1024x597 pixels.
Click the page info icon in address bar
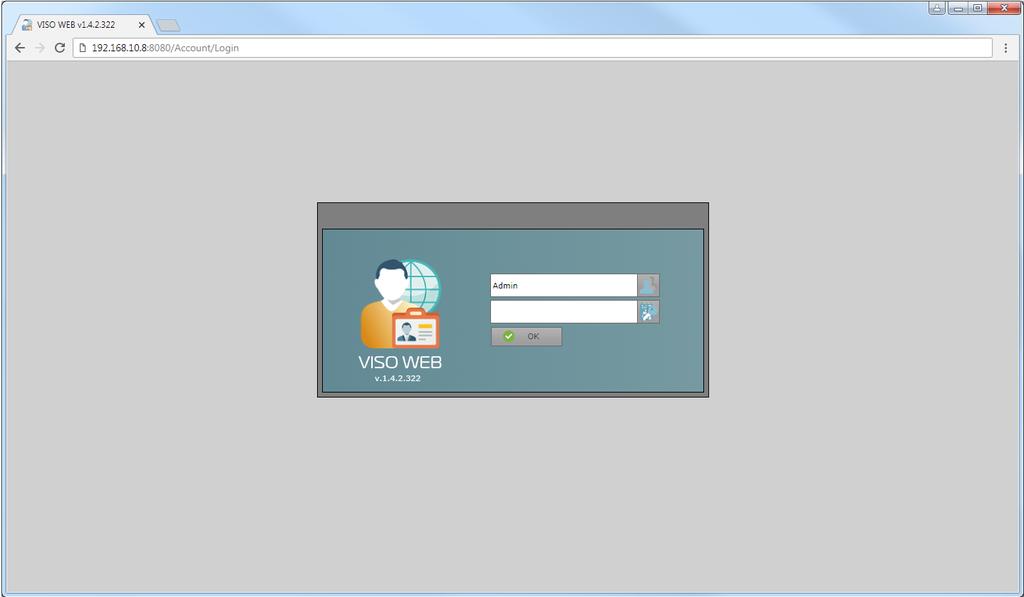point(83,48)
